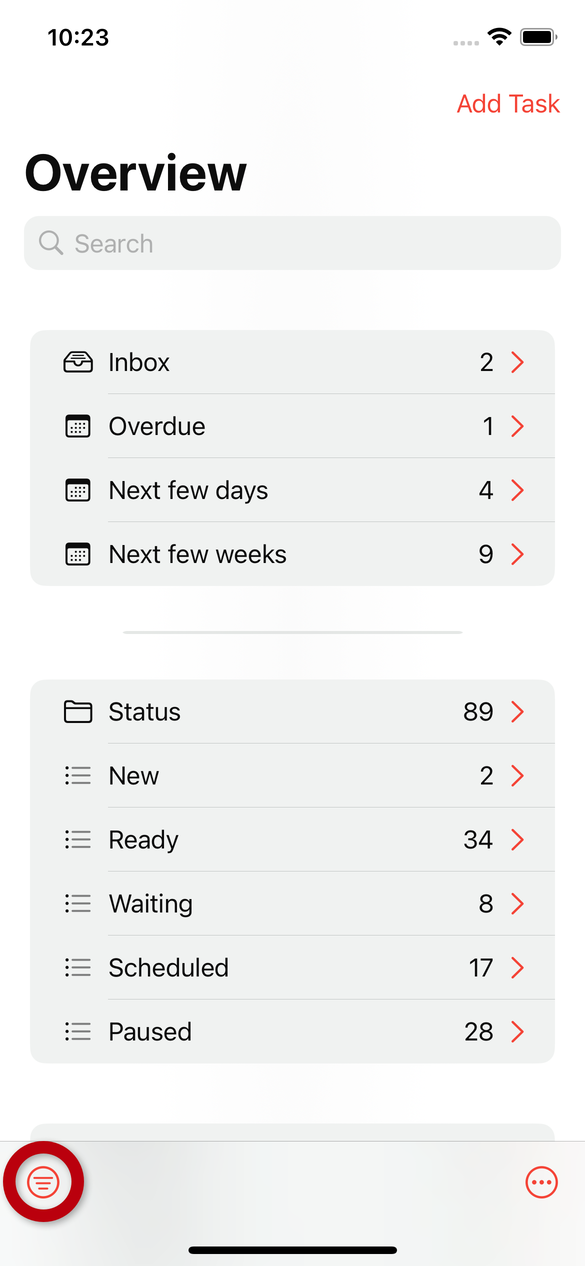Tap the more options ellipsis icon

541,1181
